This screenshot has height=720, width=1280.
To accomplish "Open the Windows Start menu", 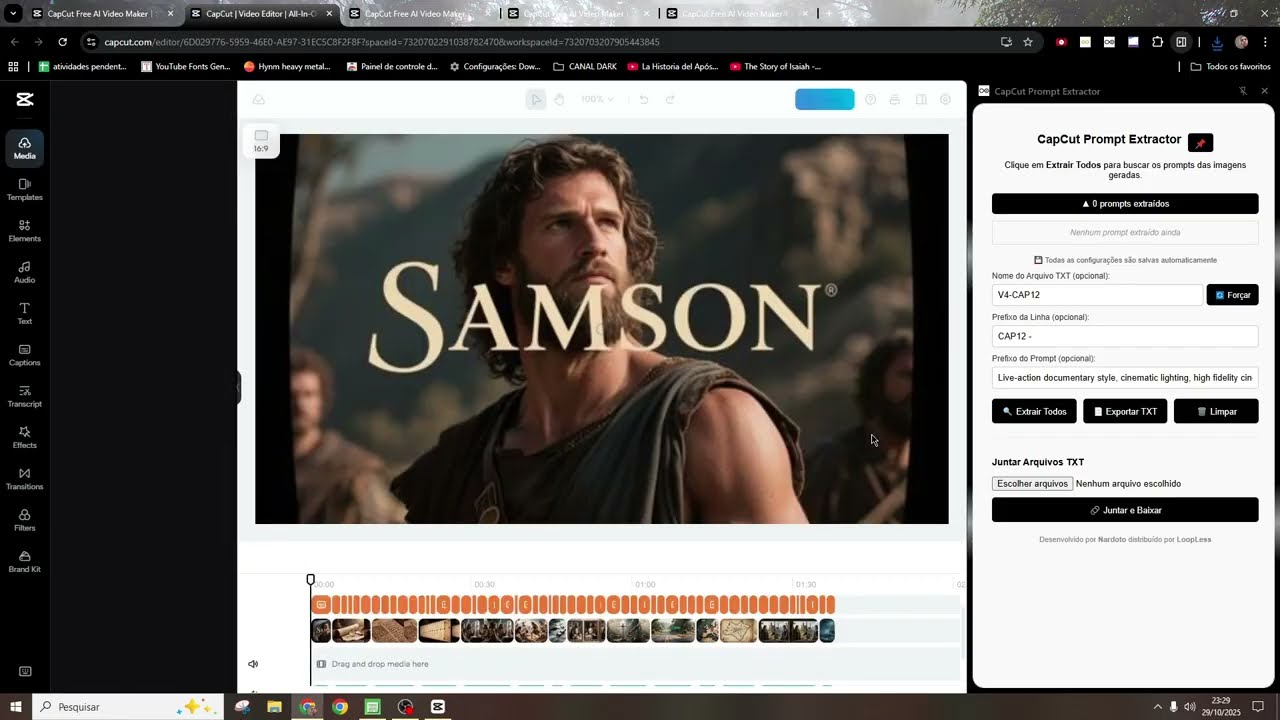I will coord(15,707).
